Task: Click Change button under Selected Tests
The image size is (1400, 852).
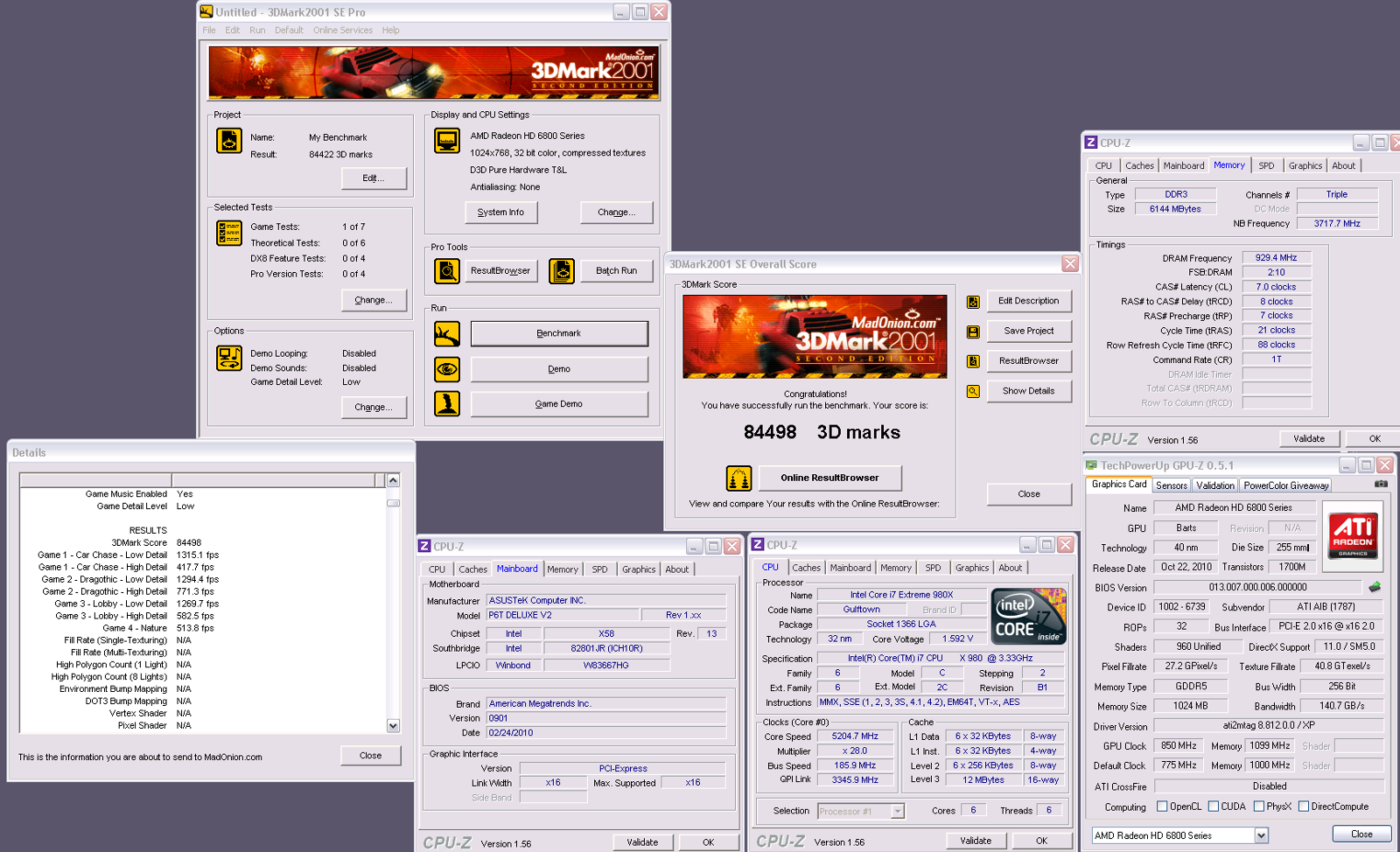Action: (x=374, y=300)
